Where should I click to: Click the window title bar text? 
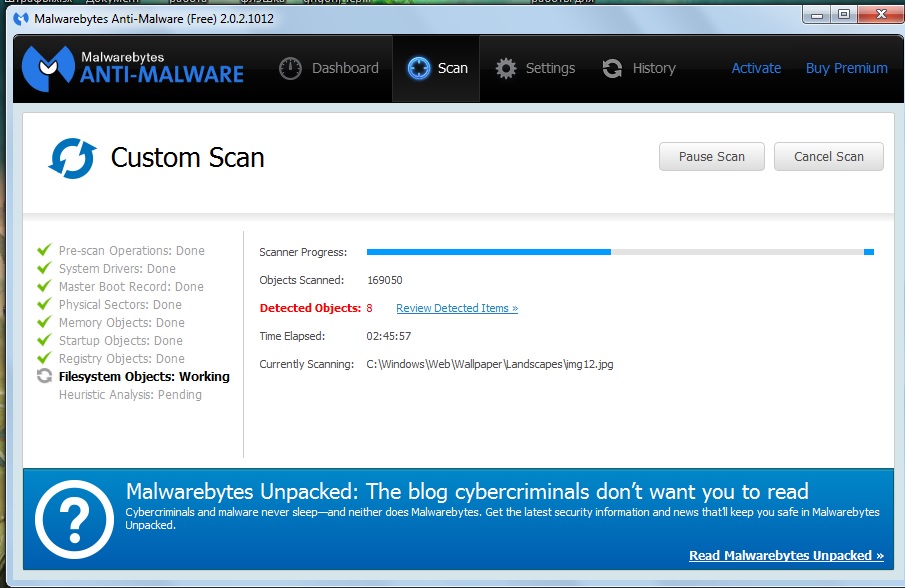coord(154,18)
